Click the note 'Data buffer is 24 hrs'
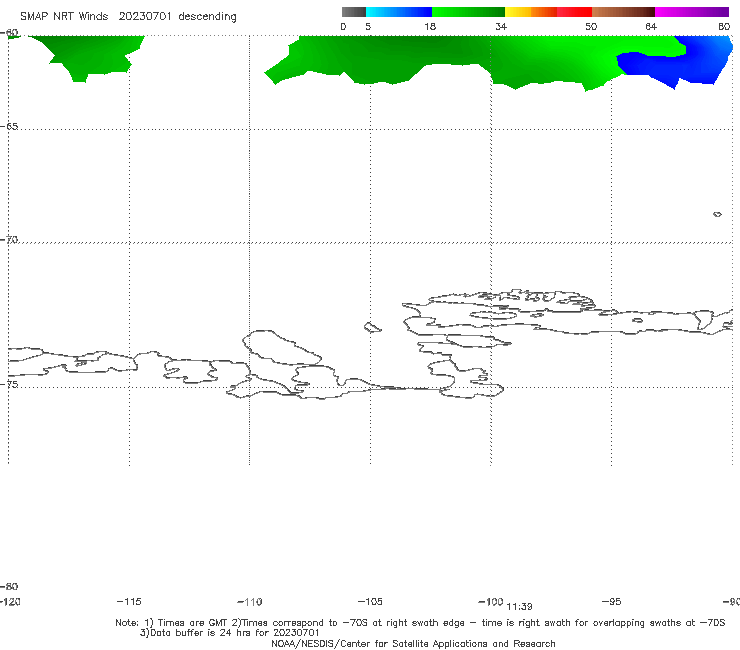 point(229,633)
